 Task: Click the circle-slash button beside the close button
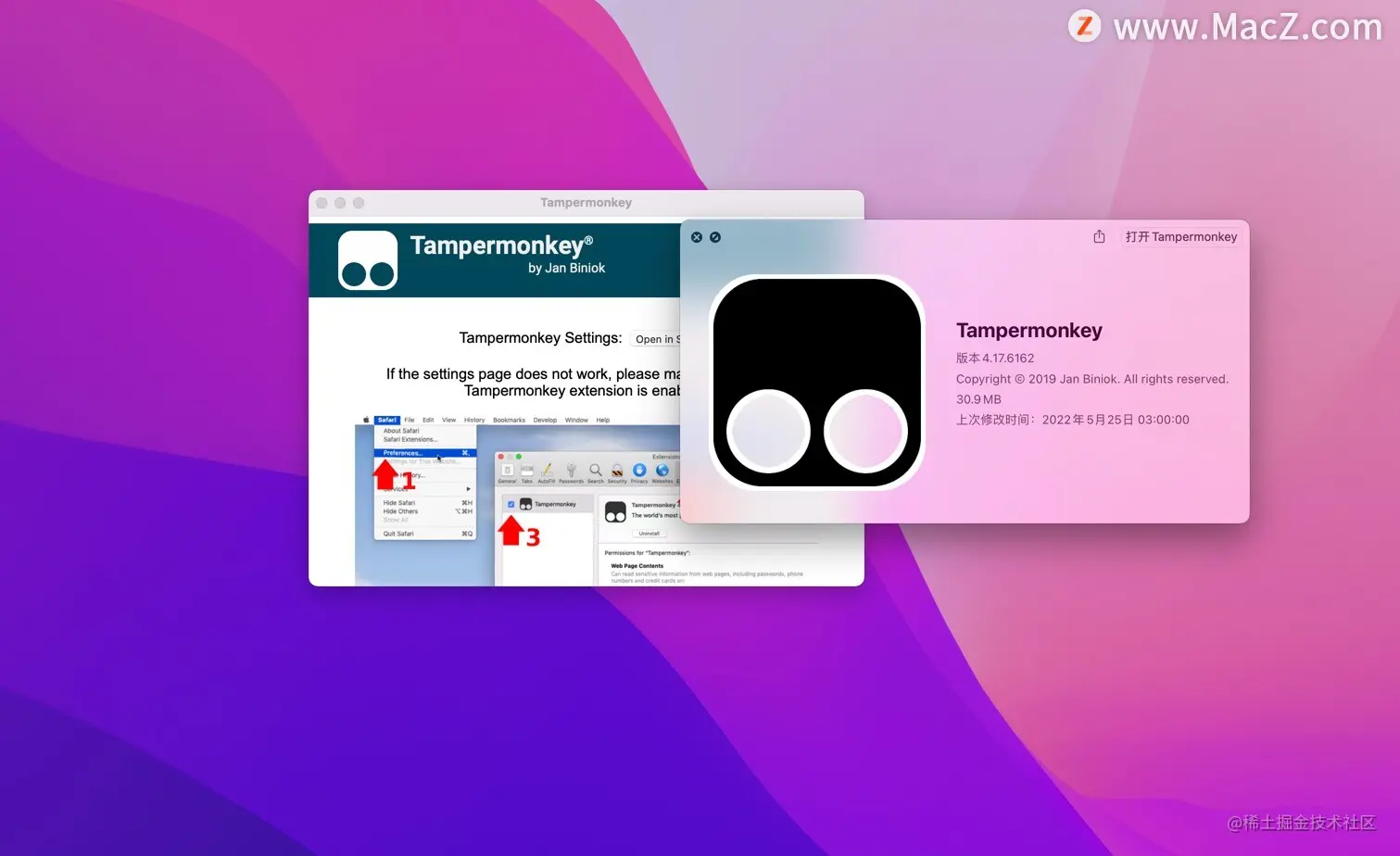click(715, 237)
